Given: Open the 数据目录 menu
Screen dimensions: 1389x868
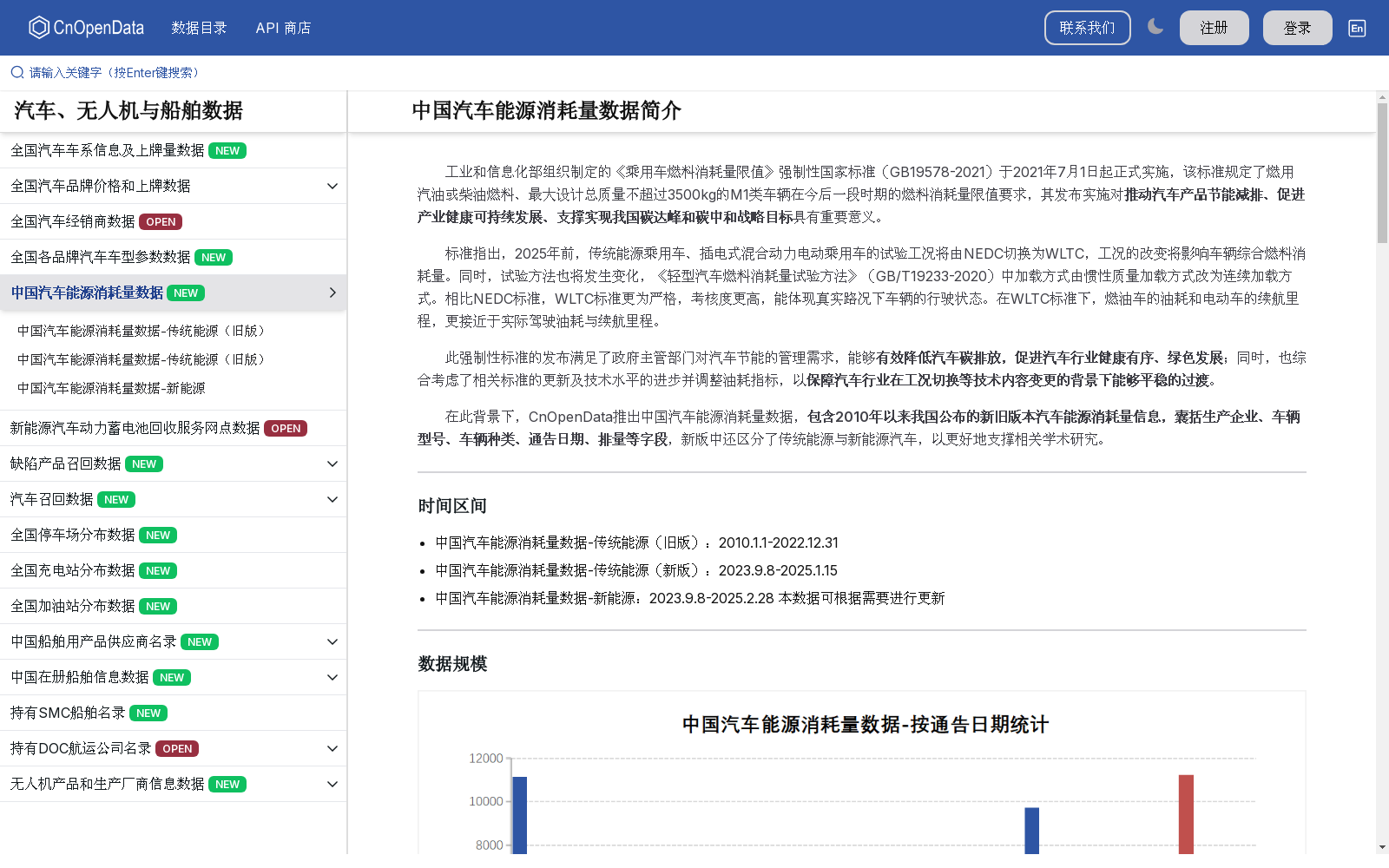Looking at the screenshot, I should 199,28.
